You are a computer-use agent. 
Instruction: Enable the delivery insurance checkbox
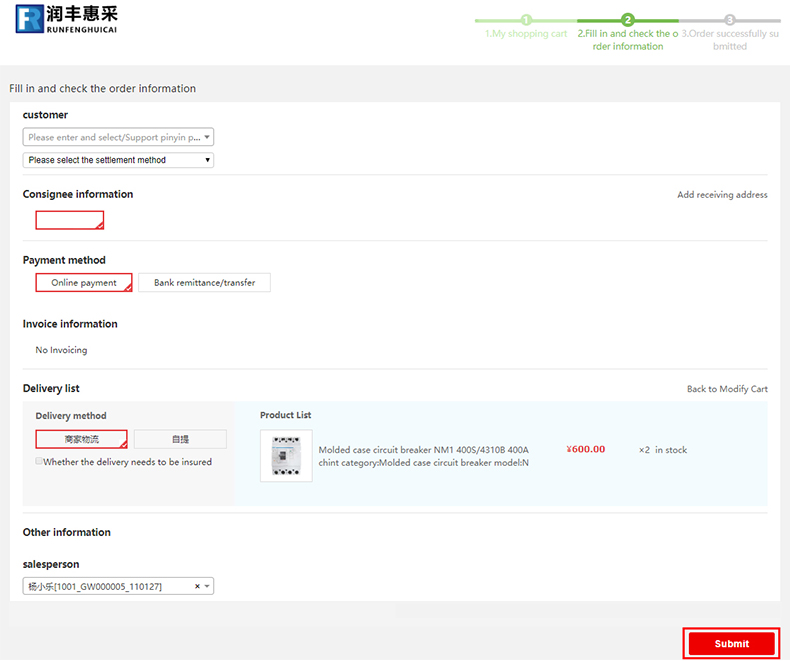click(x=39, y=462)
